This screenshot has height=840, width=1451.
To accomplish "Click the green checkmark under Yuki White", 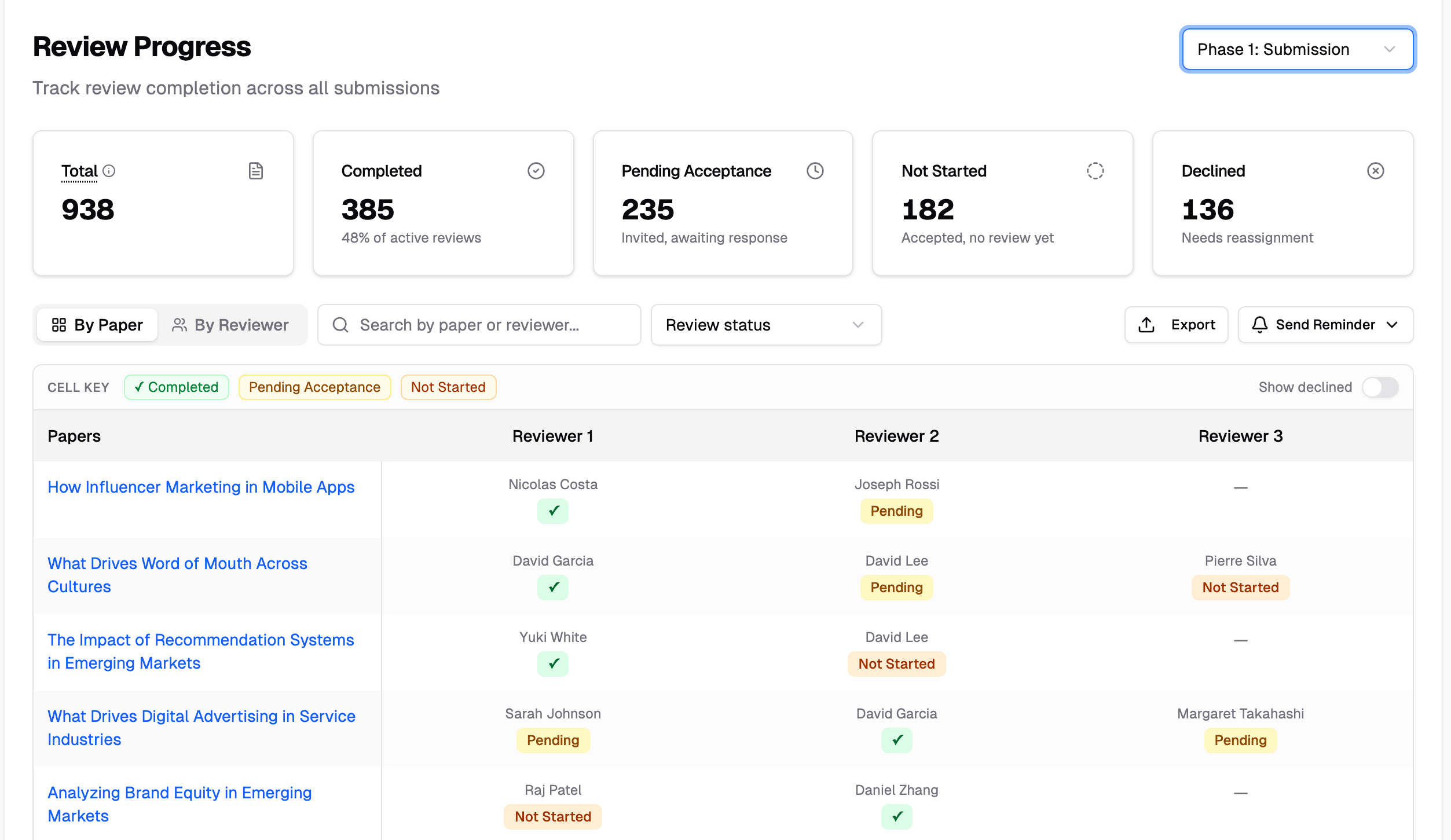I will tap(553, 664).
